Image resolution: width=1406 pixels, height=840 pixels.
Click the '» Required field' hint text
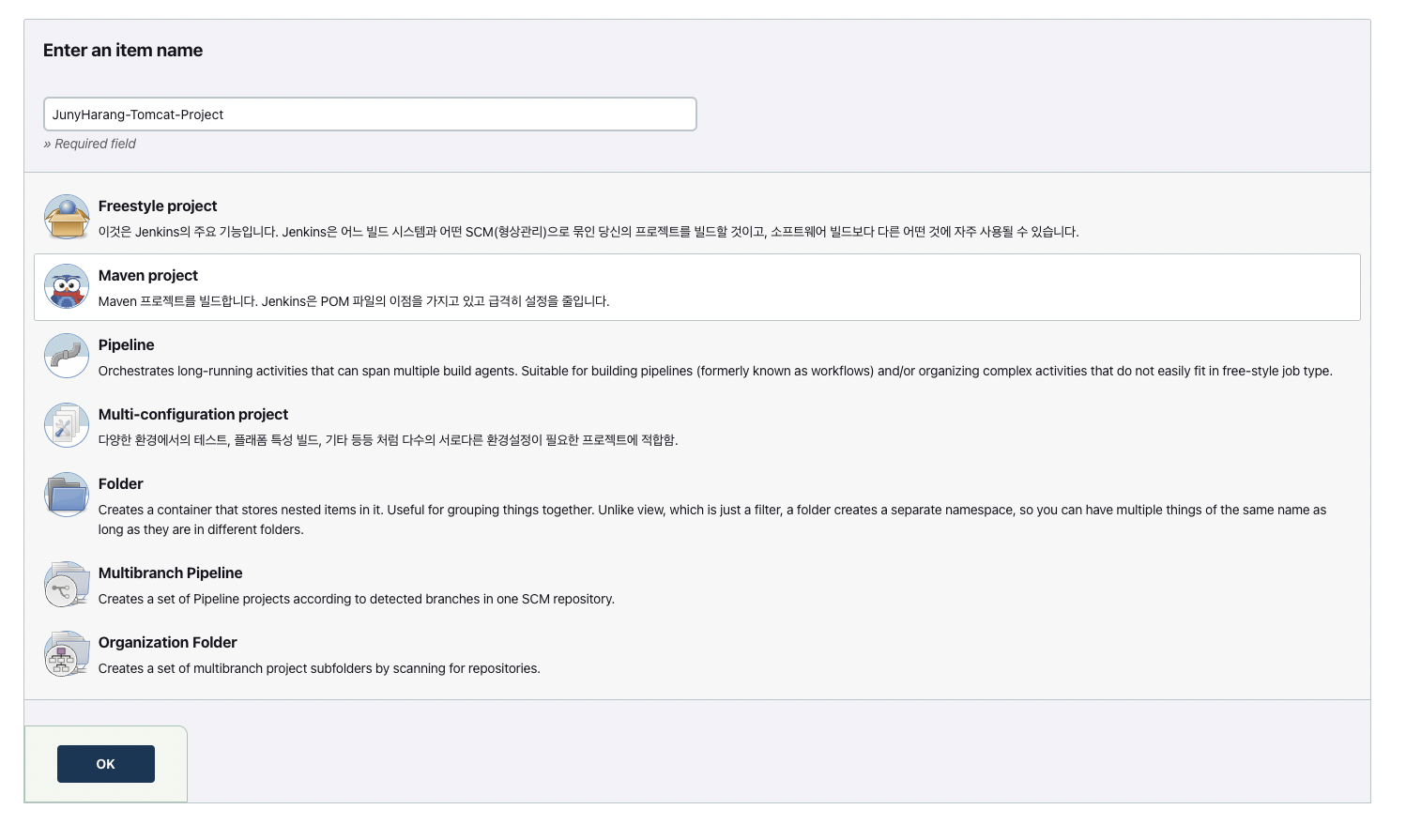[x=89, y=144]
